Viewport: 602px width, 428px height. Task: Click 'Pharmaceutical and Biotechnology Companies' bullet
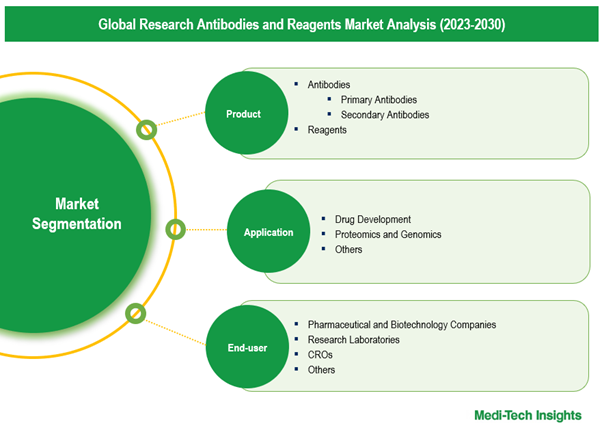coord(402,325)
